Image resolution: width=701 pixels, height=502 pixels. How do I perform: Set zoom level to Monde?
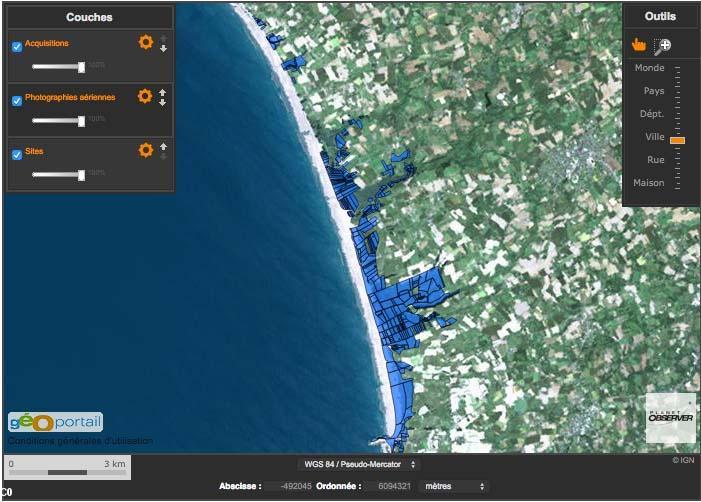tap(649, 68)
